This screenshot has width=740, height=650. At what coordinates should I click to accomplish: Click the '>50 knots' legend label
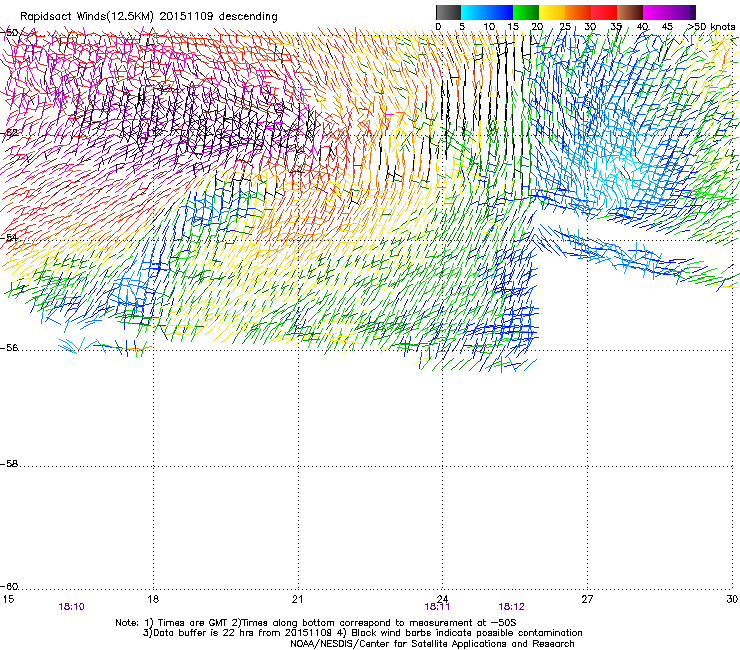pyautogui.click(x=711, y=27)
